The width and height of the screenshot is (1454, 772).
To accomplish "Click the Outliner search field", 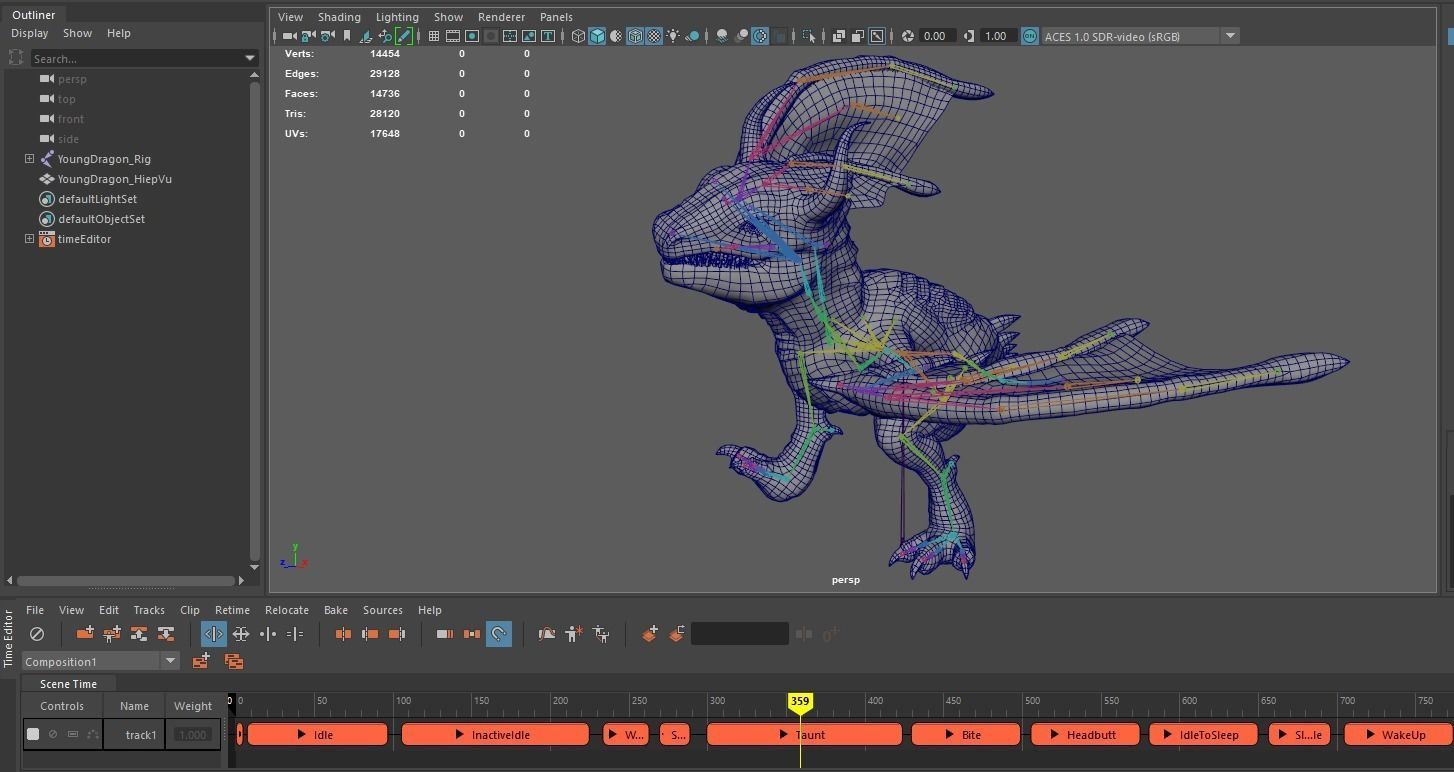I will [x=137, y=59].
